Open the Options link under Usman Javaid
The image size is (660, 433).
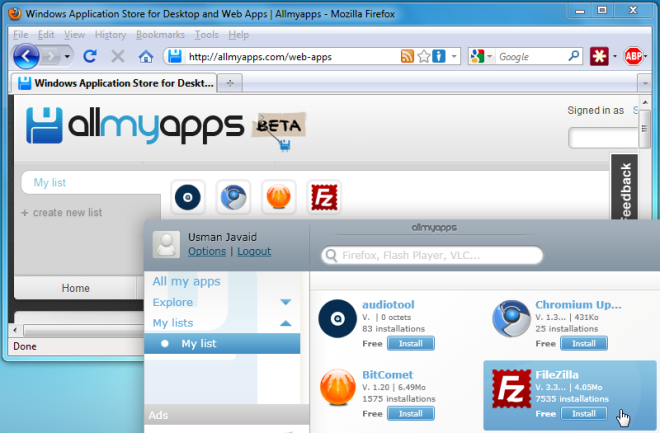[207, 251]
